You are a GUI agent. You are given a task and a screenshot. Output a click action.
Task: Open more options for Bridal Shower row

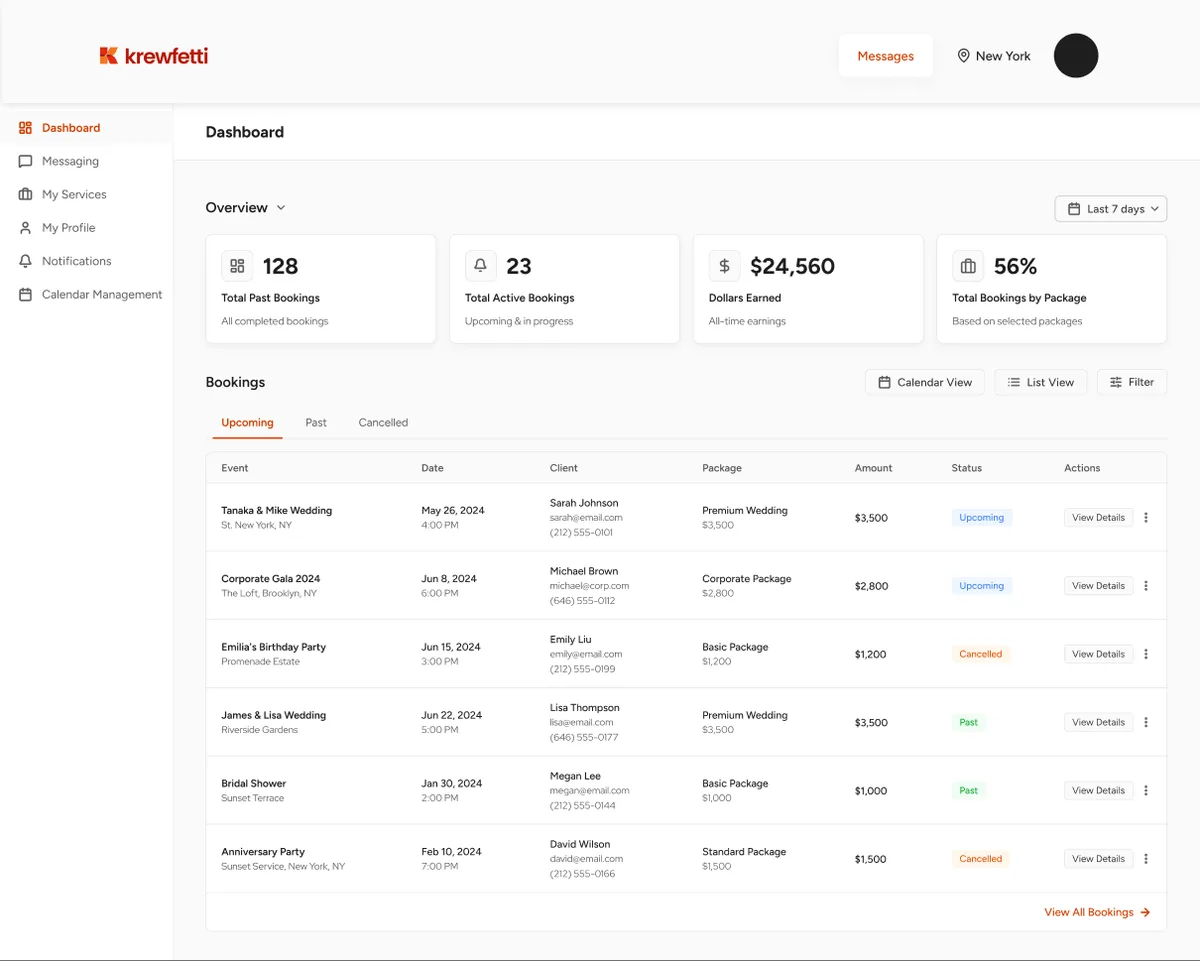tap(1146, 790)
